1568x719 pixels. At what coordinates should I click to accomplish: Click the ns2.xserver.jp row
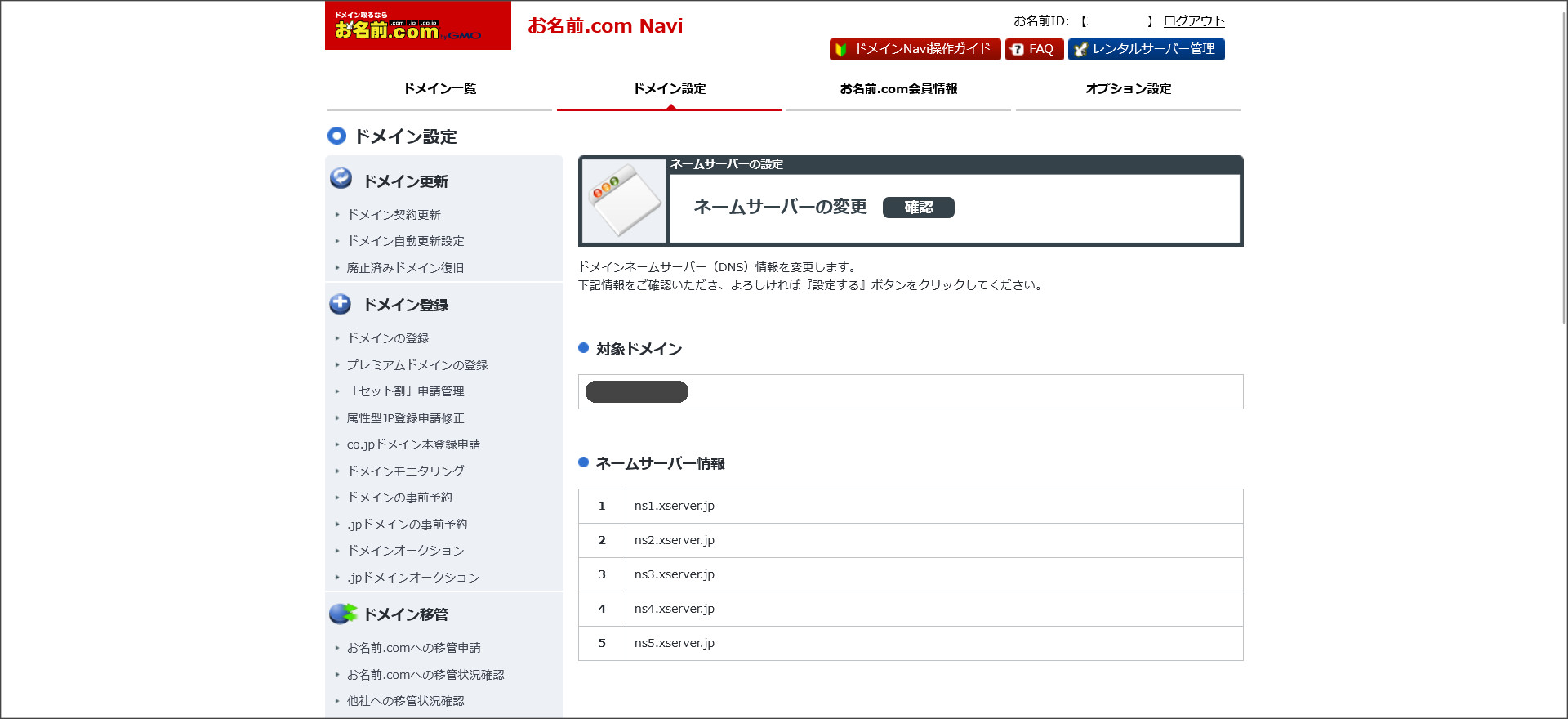coord(911,541)
